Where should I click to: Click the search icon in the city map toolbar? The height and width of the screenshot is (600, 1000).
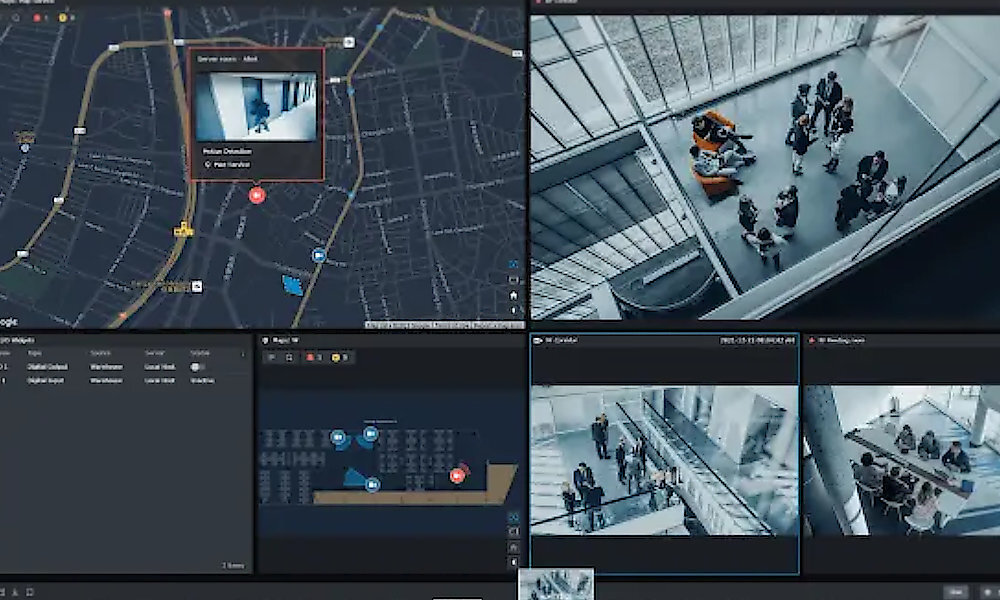(x=14, y=18)
